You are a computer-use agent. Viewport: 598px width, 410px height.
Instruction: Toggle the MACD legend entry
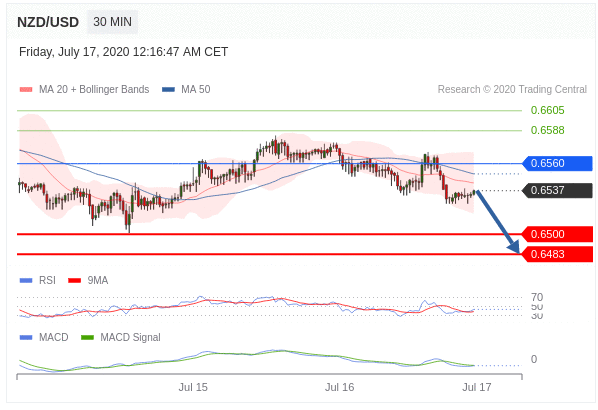(x=44, y=337)
